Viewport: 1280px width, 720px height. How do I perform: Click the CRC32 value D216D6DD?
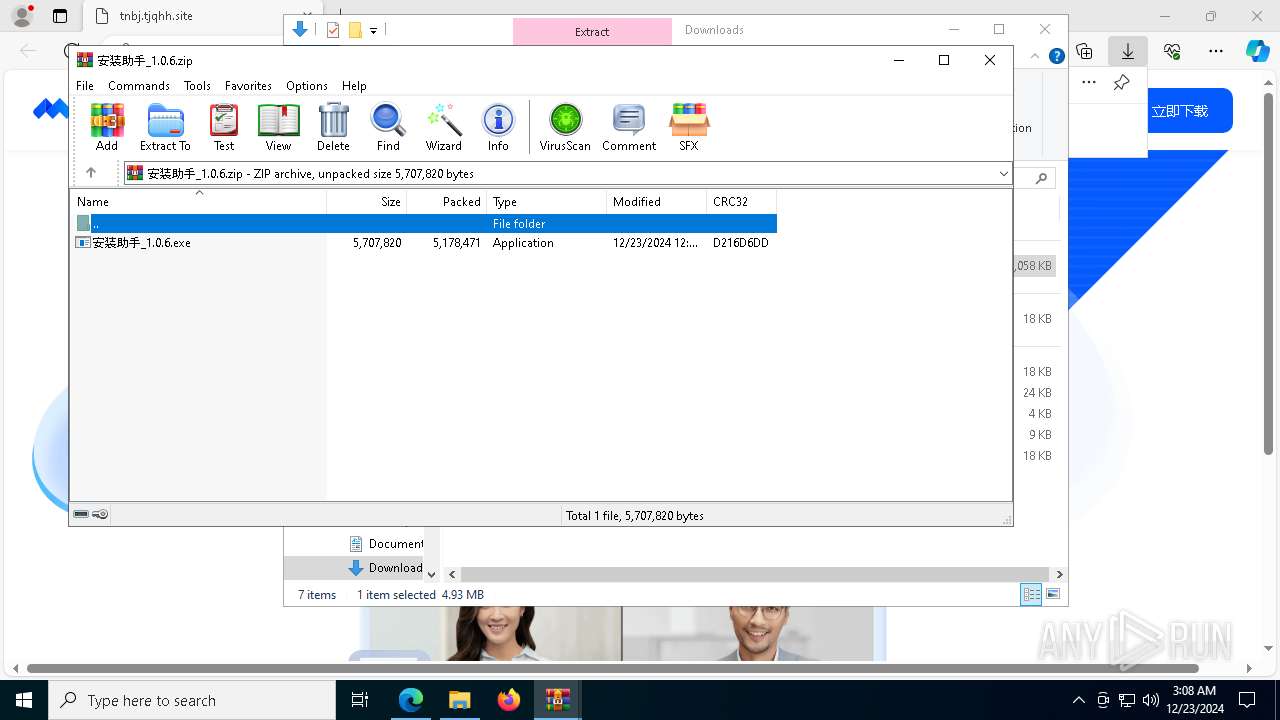(x=741, y=243)
